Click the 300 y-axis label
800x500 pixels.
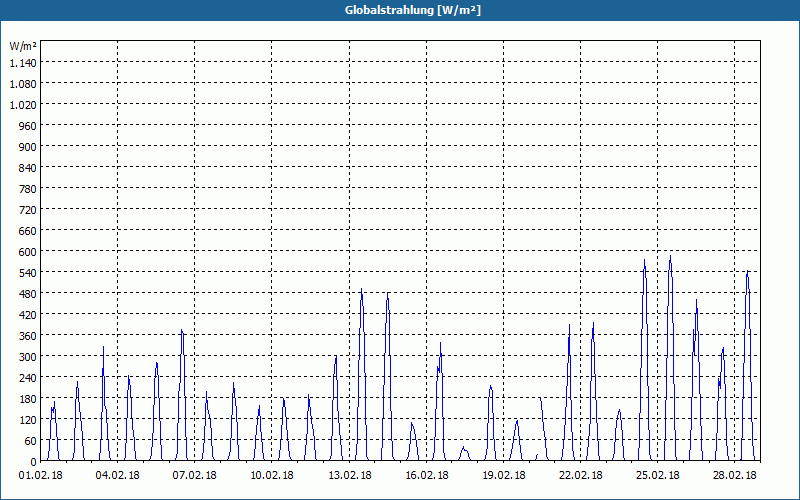[28, 357]
